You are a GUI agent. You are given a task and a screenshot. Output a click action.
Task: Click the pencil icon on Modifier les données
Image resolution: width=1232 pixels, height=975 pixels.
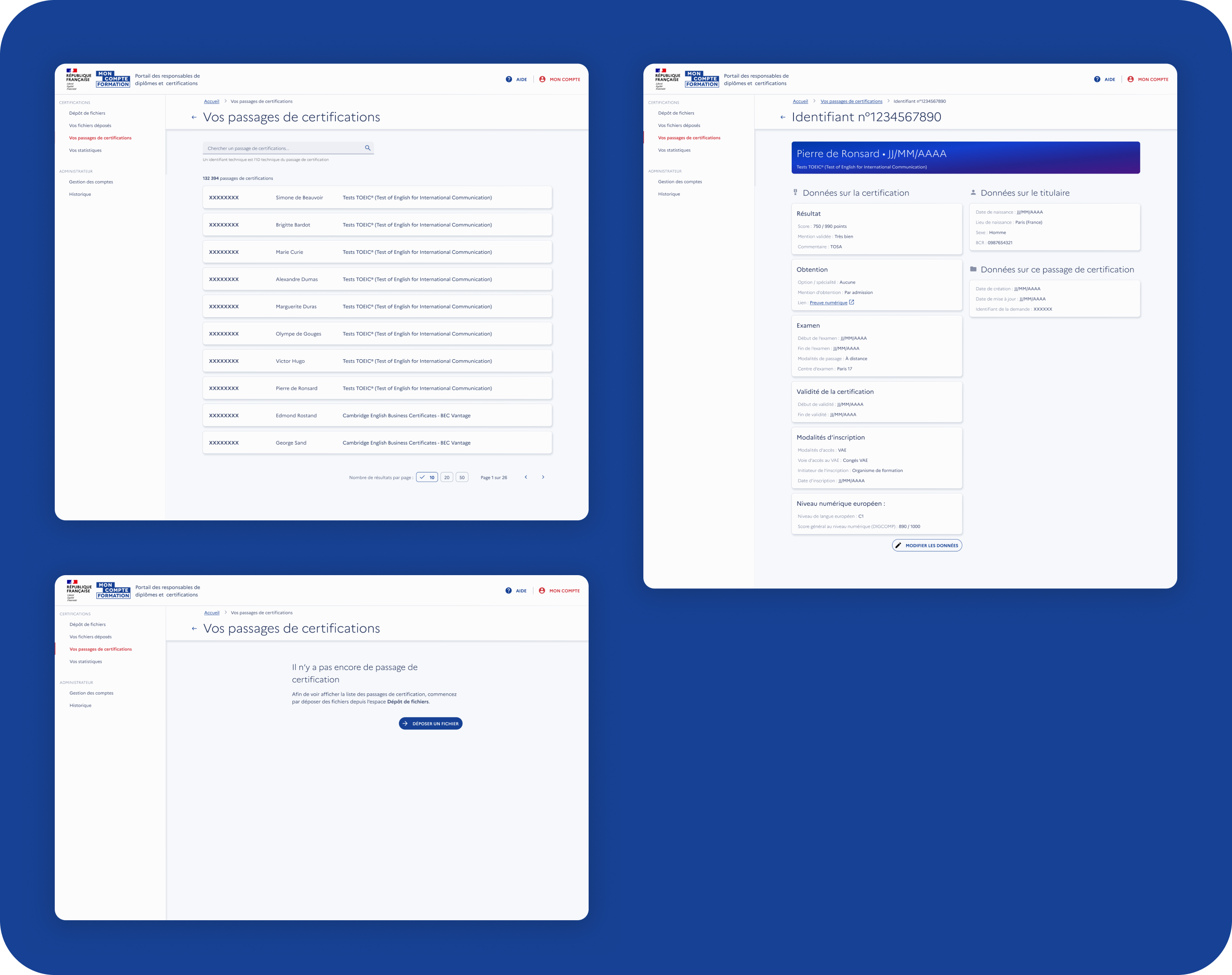click(899, 545)
